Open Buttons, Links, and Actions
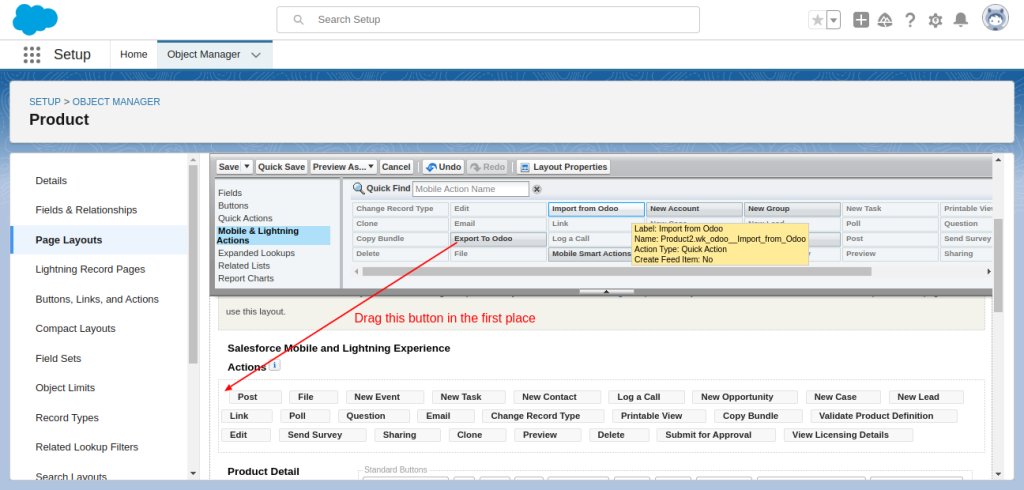Screen dimensions: 1024x490 point(97,299)
